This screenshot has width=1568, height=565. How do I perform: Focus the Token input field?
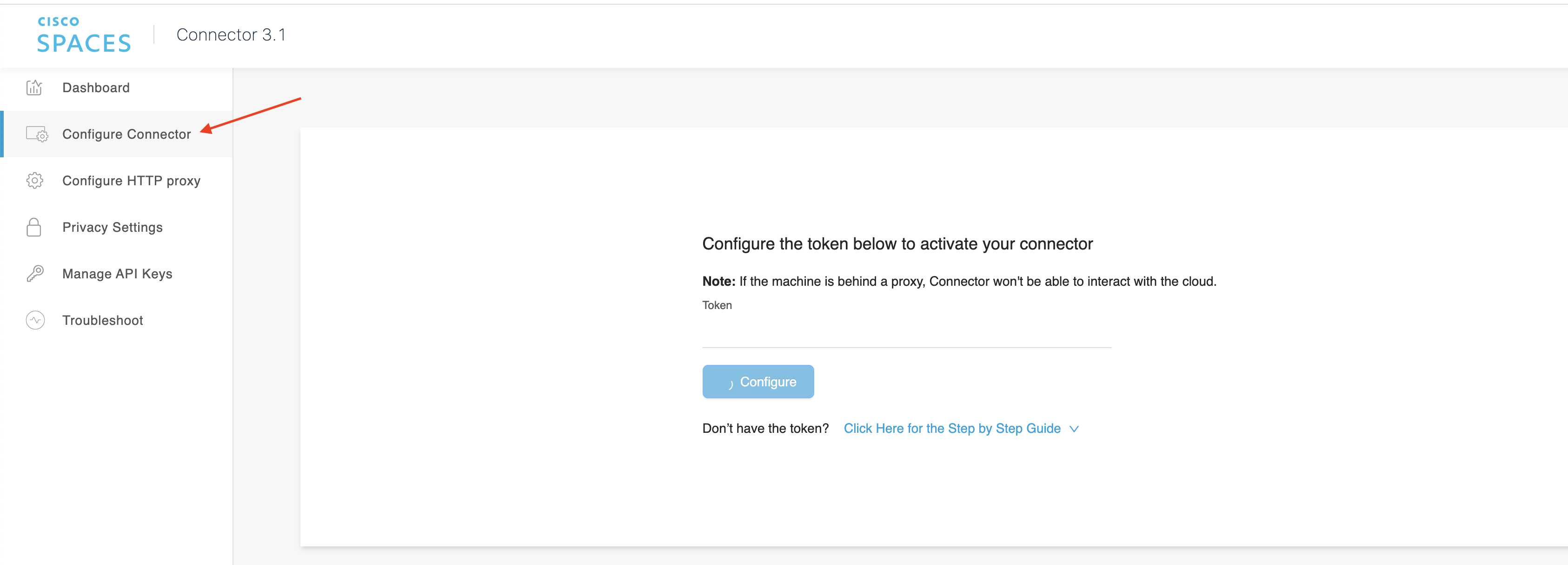point(906,335)
